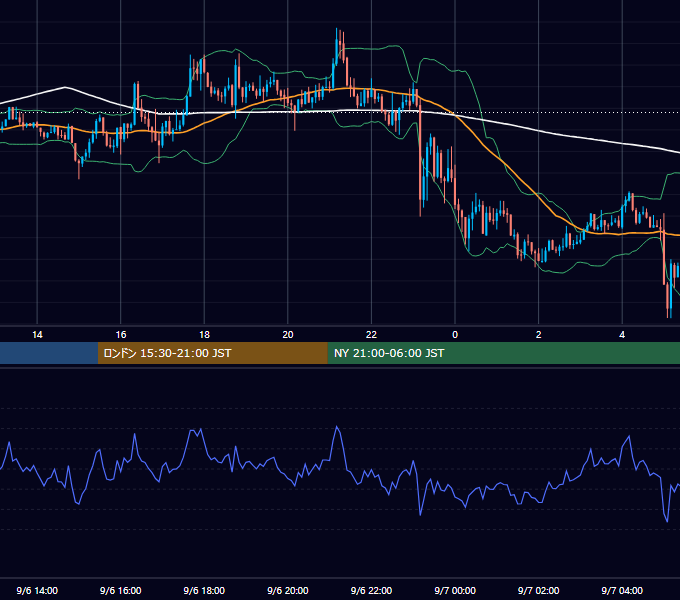Click the 9/6 16:00 date label
The image size is (680, 600).
coord(121,590)
